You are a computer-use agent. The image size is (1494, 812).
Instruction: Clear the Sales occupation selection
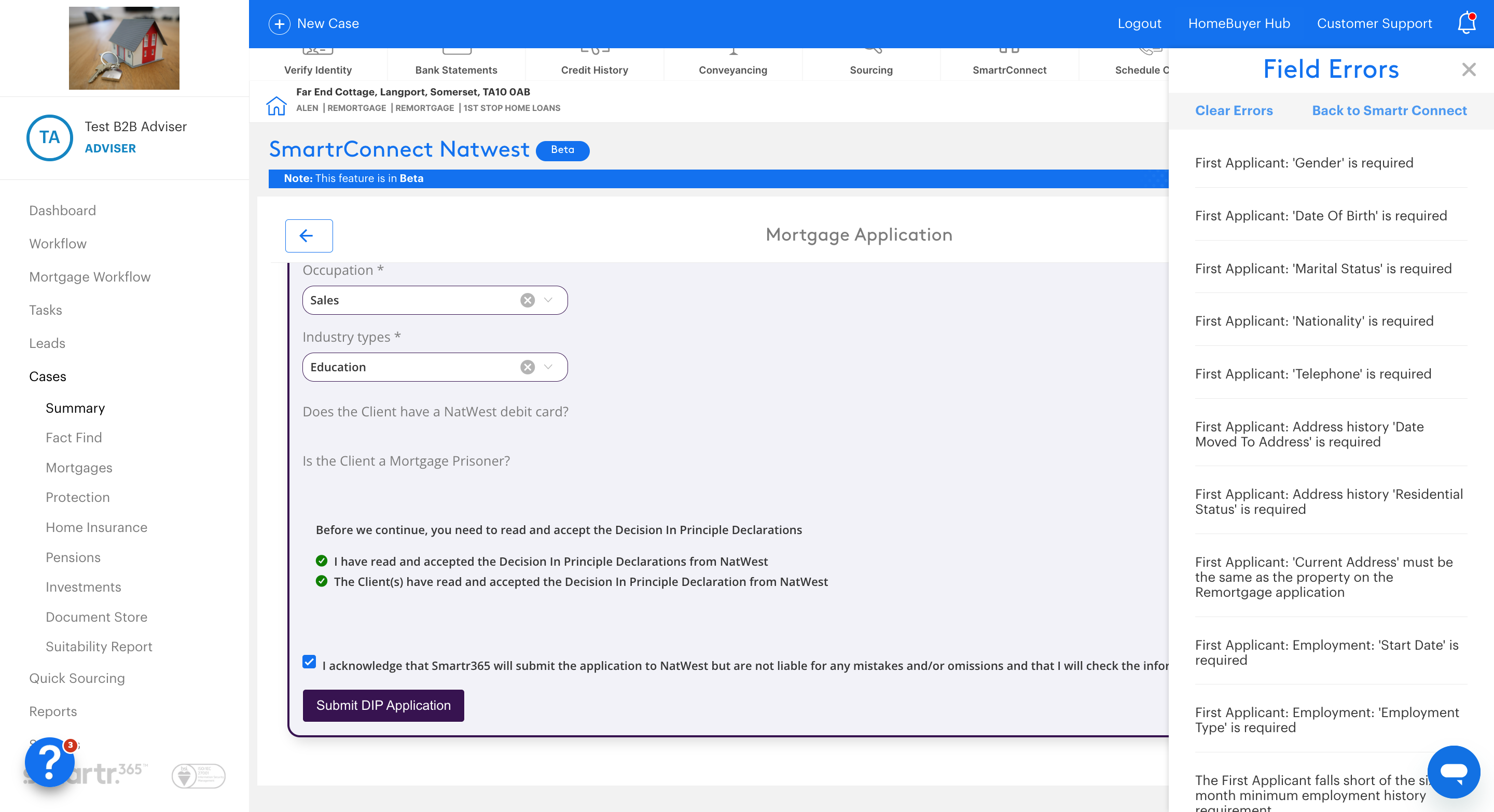click(x=527, y=300)
